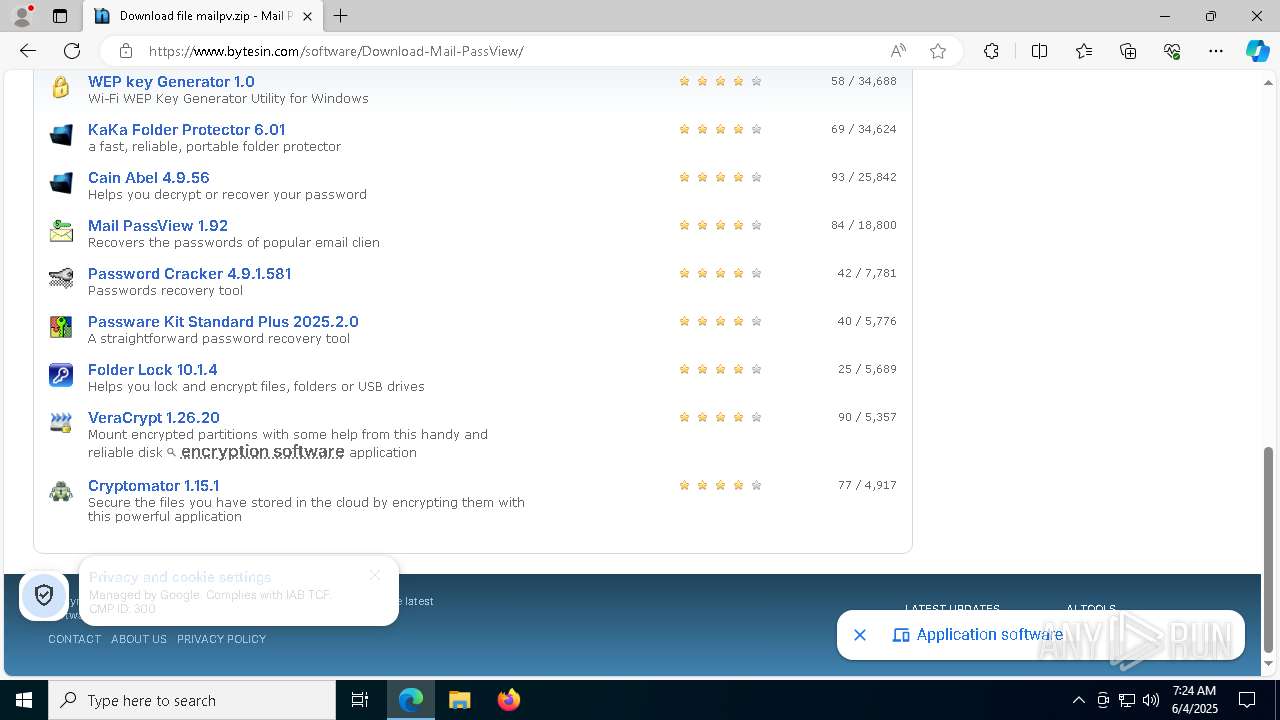
Task: Open the privacy shield consent icon
Action: pyautogui.click(x=44, y=596)
